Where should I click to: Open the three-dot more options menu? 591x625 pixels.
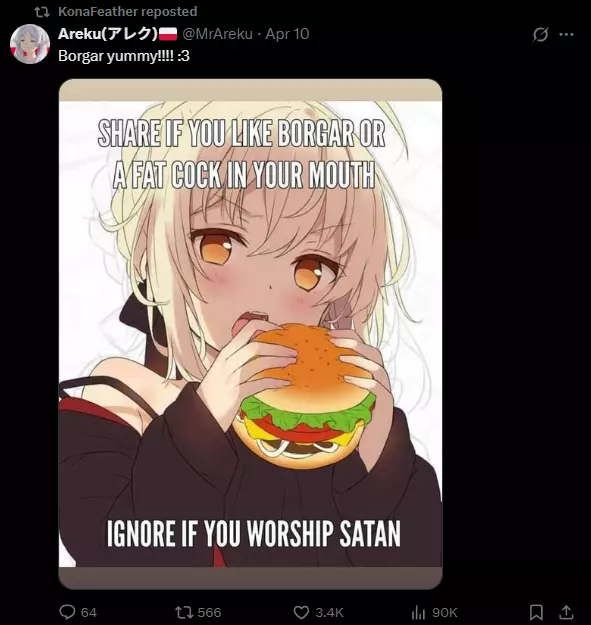coord(566,34)
